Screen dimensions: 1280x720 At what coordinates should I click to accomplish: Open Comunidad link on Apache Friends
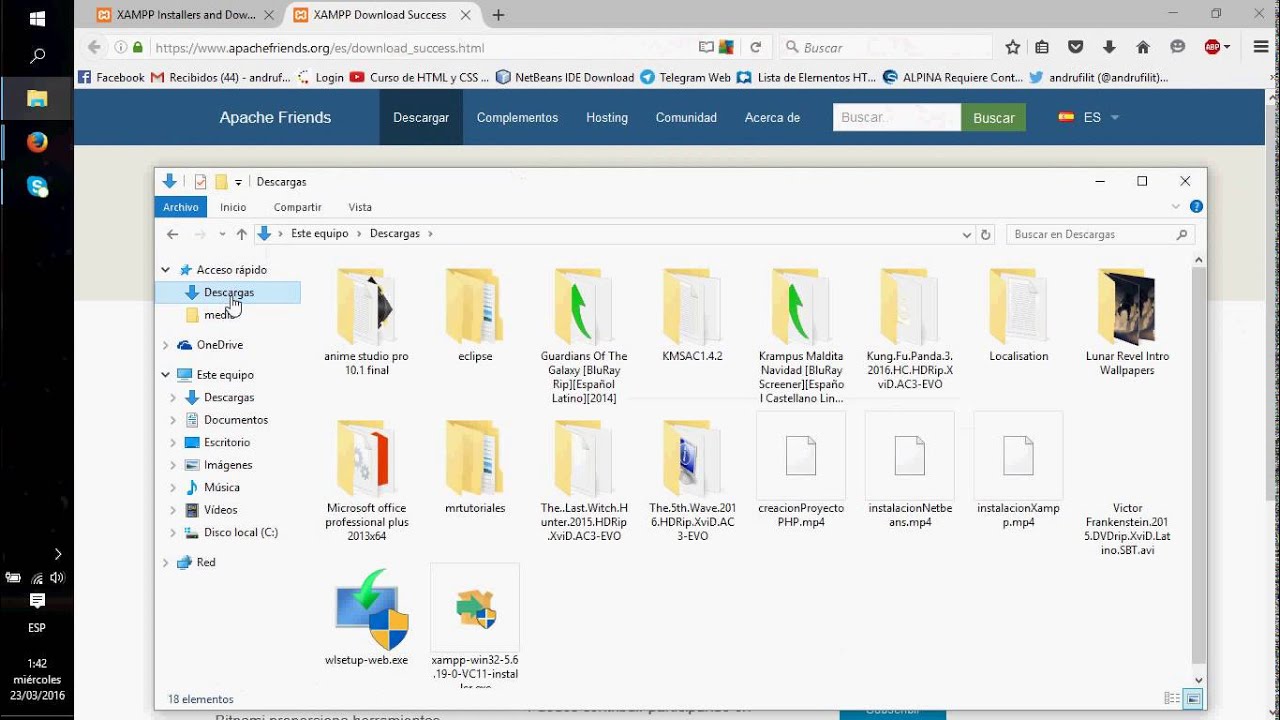686,117
